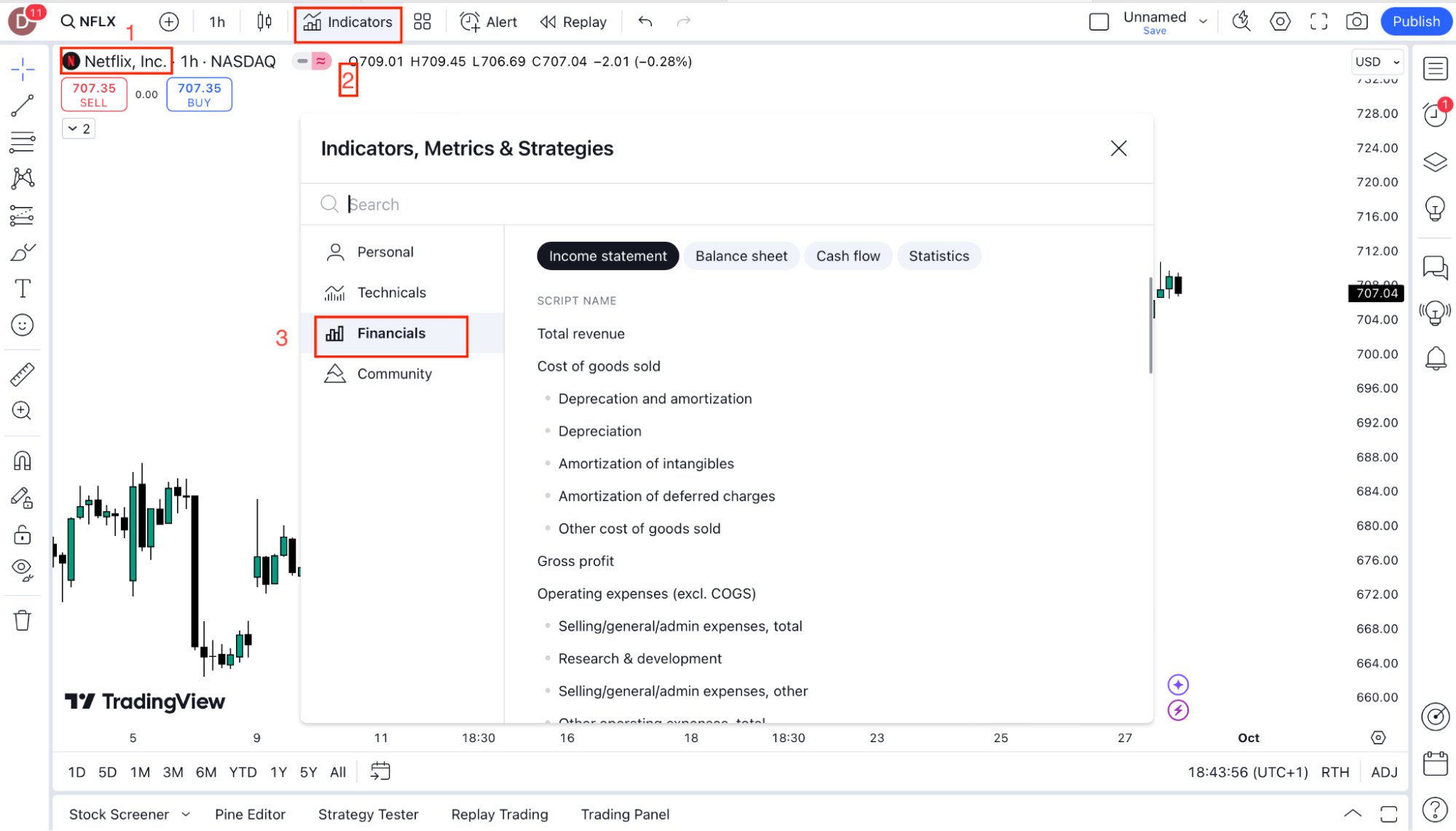The height and width of the screenshot is (831, 1456).
Task: Open the Technicals category
Action: click(x=391, y=293)
